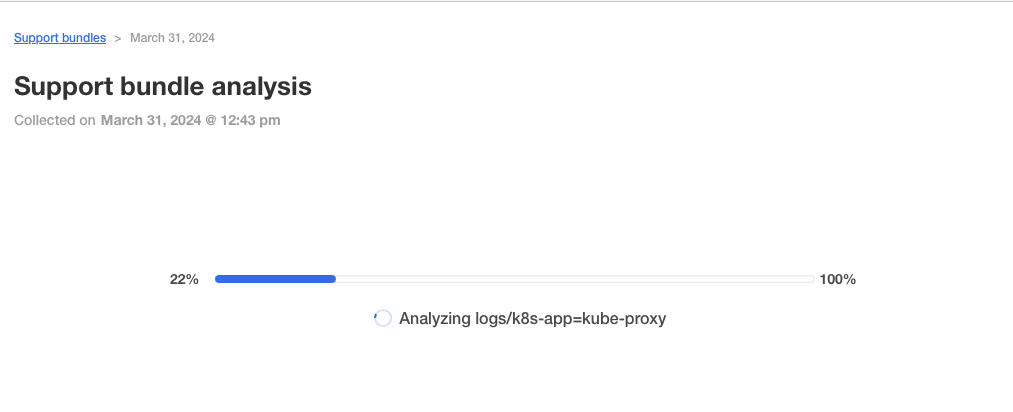Click the 100% progress label
Image resolution: width=1013 pixels, height=412 pixels.
837,280
